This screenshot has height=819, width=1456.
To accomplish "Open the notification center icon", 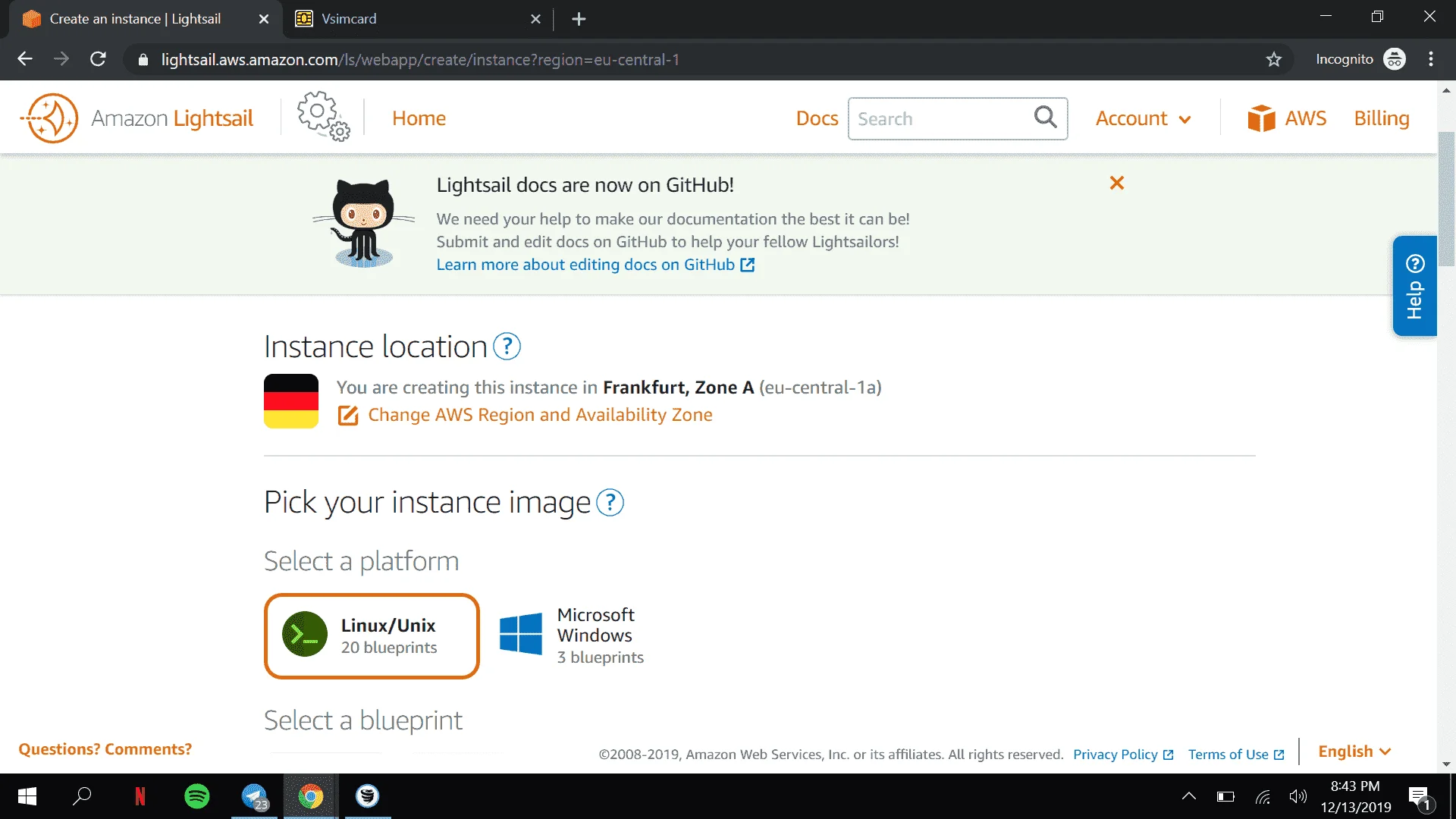I will (x=1420, y=798).
